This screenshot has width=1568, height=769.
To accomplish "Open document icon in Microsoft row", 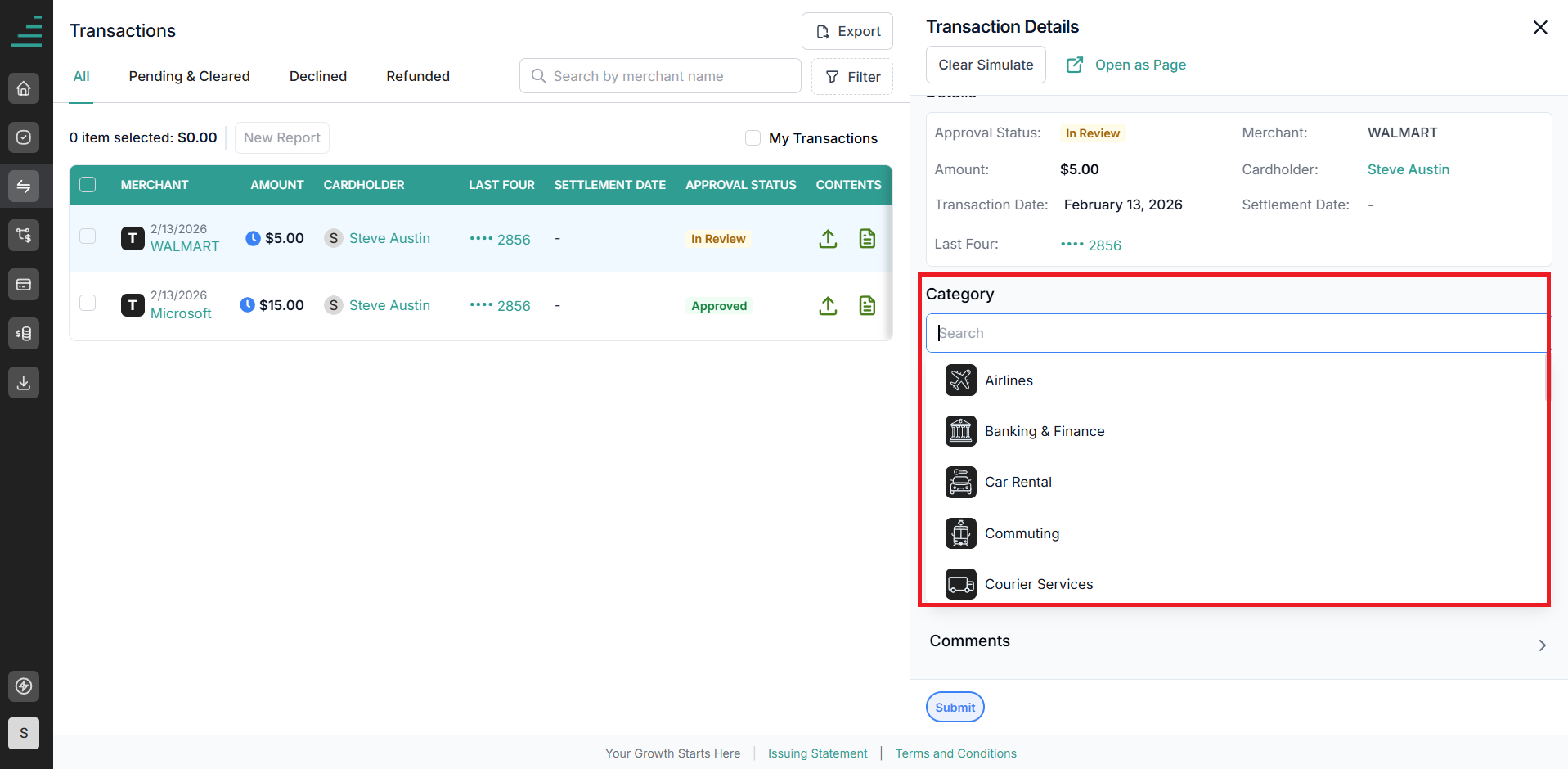I will tap(867, 305).
